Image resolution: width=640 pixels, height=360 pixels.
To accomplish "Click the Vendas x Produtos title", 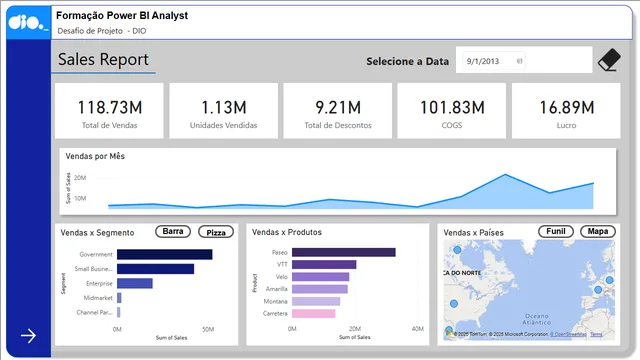I will pyautogui.click(x=287, y=232).
